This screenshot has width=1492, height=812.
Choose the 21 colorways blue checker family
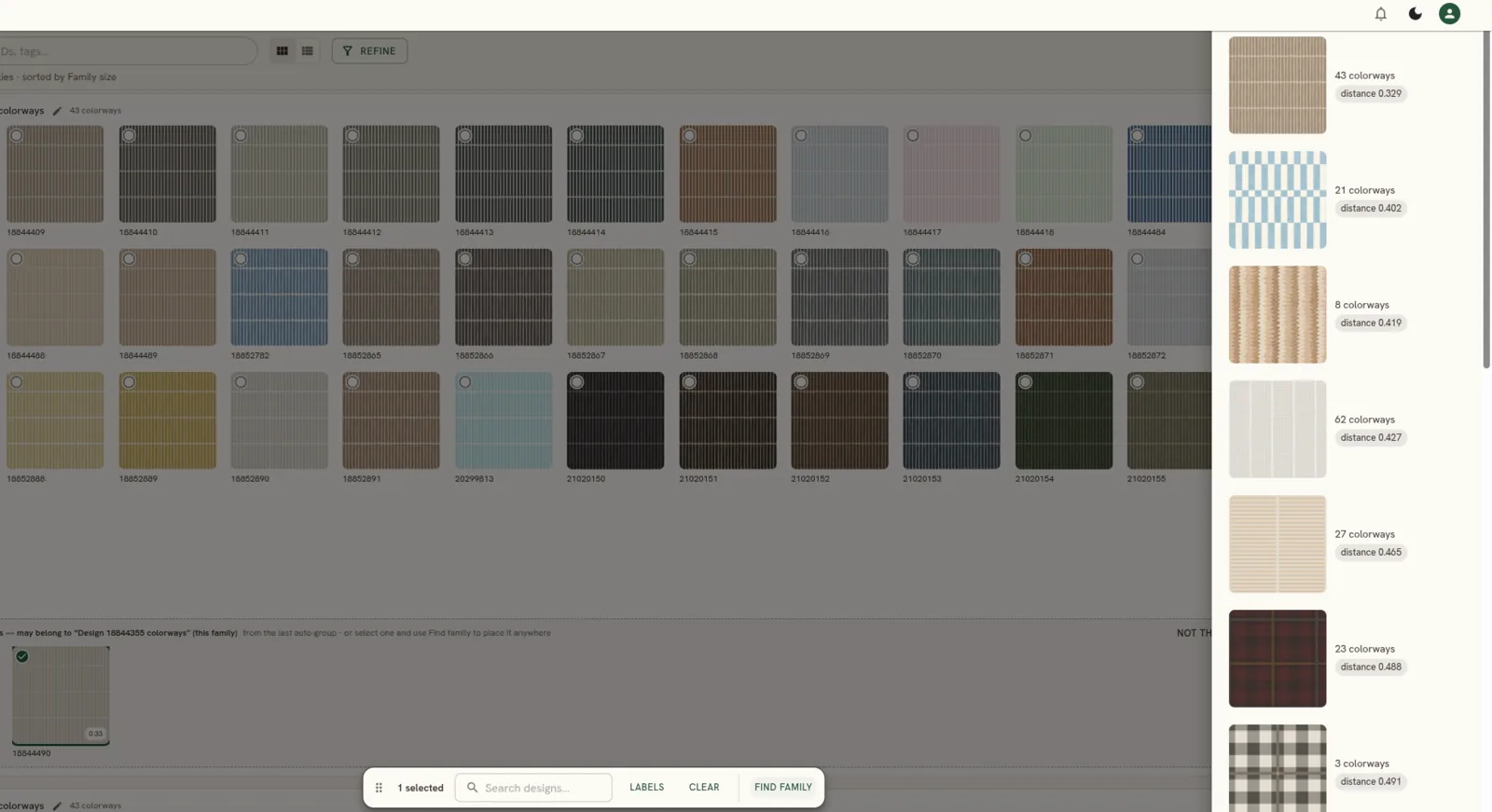tap(1278, 200)
